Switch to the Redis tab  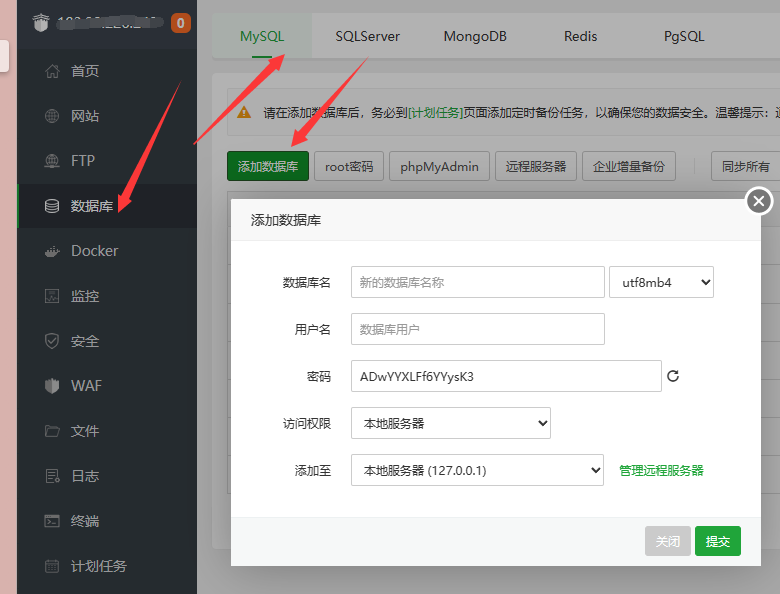(580, 36)
